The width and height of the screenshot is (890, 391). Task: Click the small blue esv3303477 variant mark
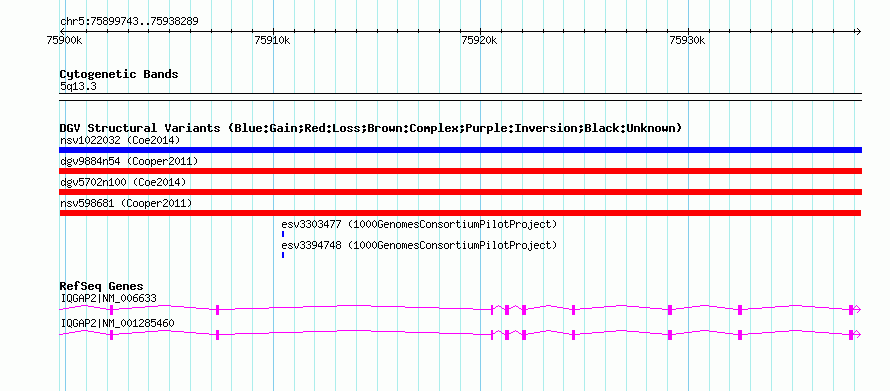(283, 234)
